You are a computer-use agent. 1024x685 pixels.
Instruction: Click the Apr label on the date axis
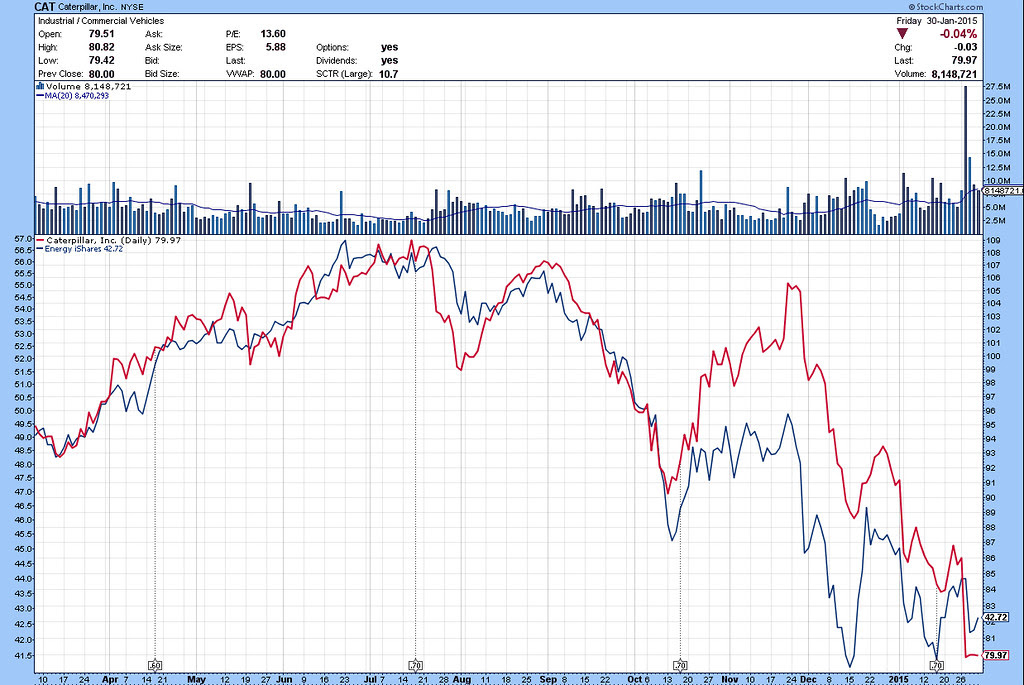(x=110, y=679)
